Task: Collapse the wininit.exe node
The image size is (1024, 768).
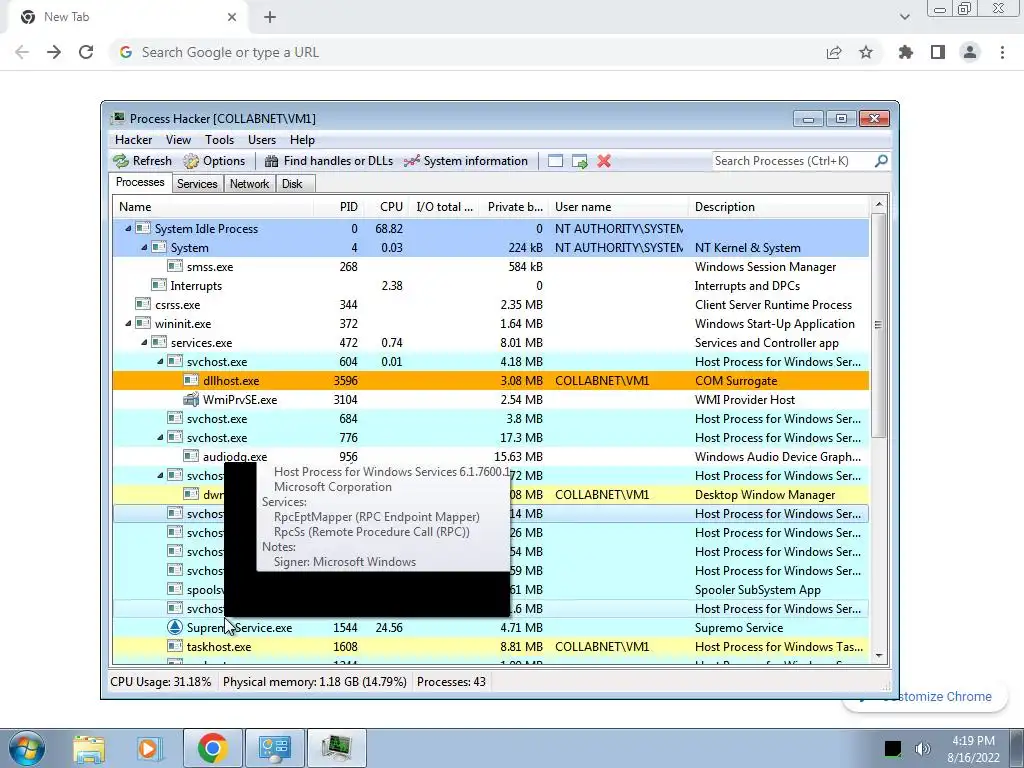Action: point(128,323)
